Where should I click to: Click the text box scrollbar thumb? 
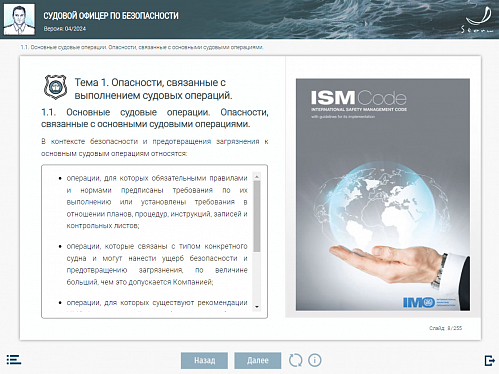257,216
